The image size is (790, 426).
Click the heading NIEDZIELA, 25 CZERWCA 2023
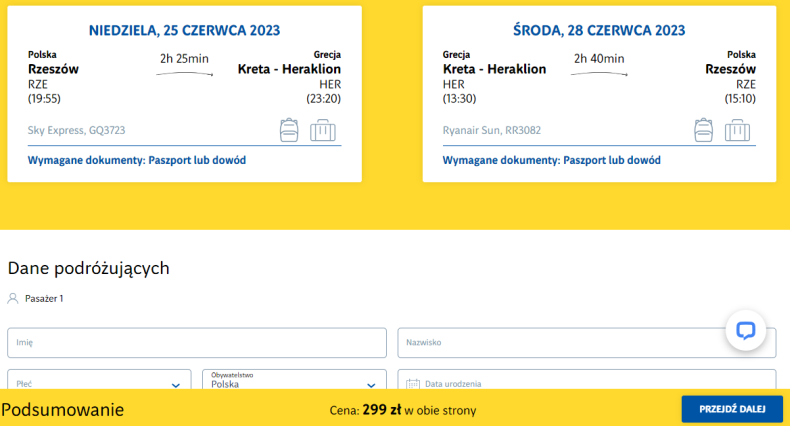pyautogui.click(x=184, y=30)
